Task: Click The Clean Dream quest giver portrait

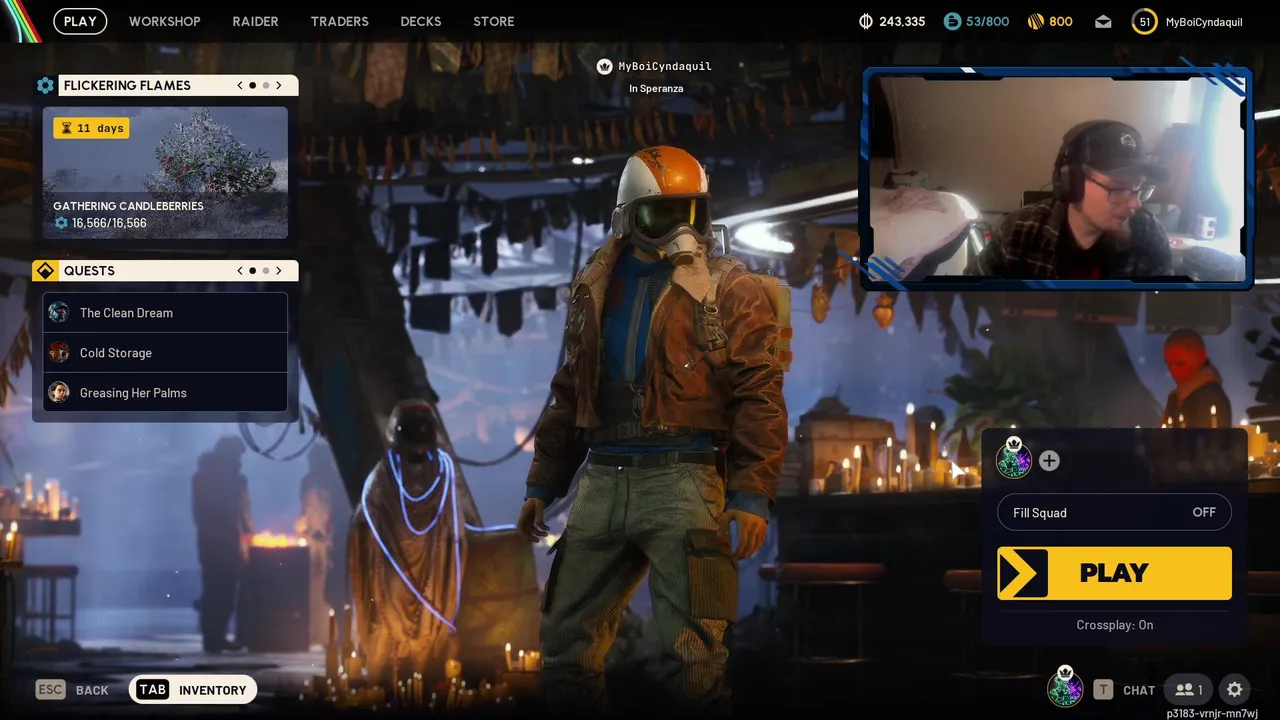Action: click(x=60, y=313)
